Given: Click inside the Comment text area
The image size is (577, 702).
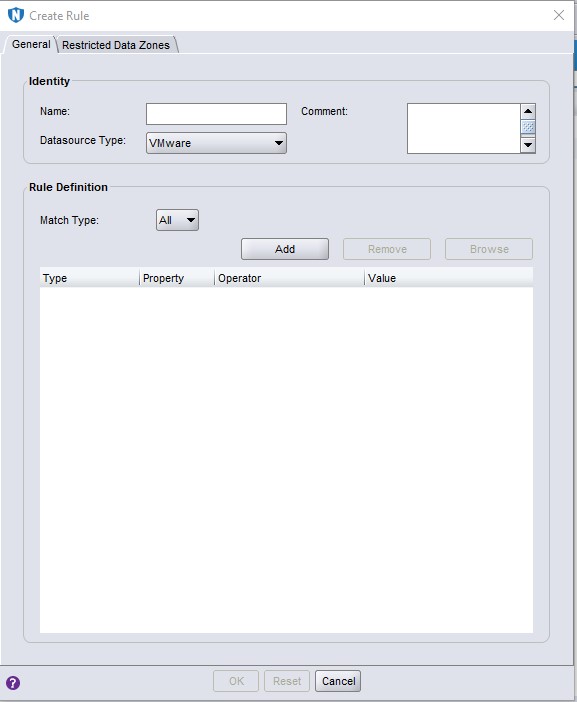Looking at the screenshot, I should coord(464,128).
